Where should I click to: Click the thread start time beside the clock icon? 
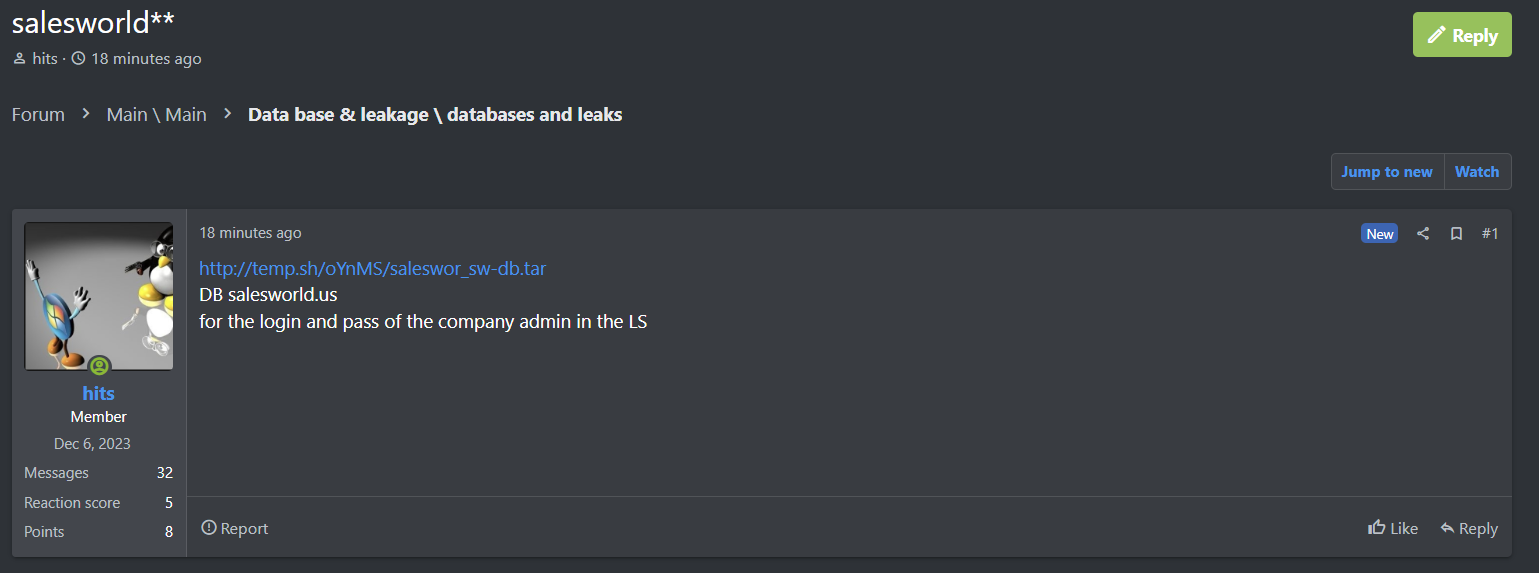146,59
